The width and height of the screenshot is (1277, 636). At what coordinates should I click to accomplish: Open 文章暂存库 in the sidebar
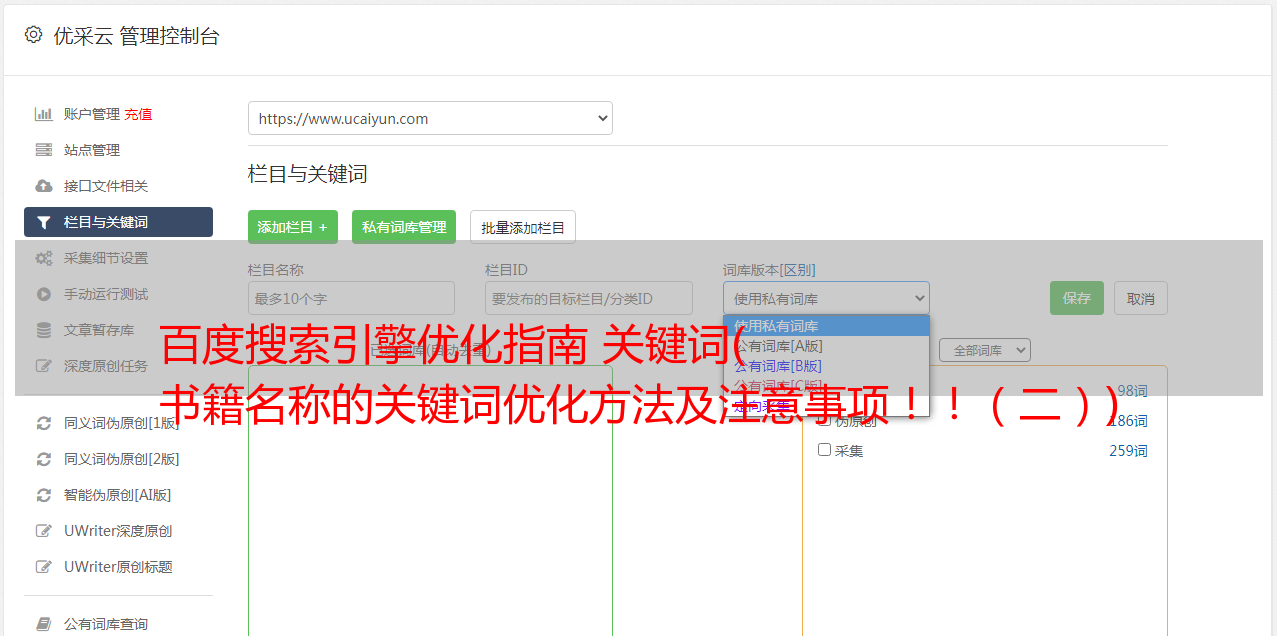(x=99, y=330)
